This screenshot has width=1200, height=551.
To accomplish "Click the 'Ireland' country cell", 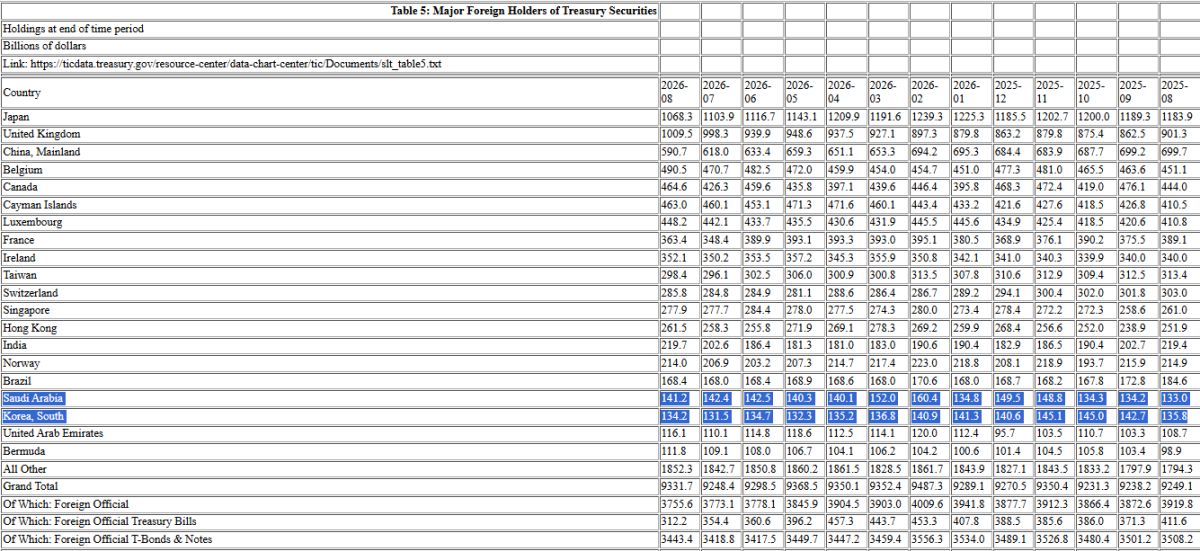I will [x=329, y=258].
